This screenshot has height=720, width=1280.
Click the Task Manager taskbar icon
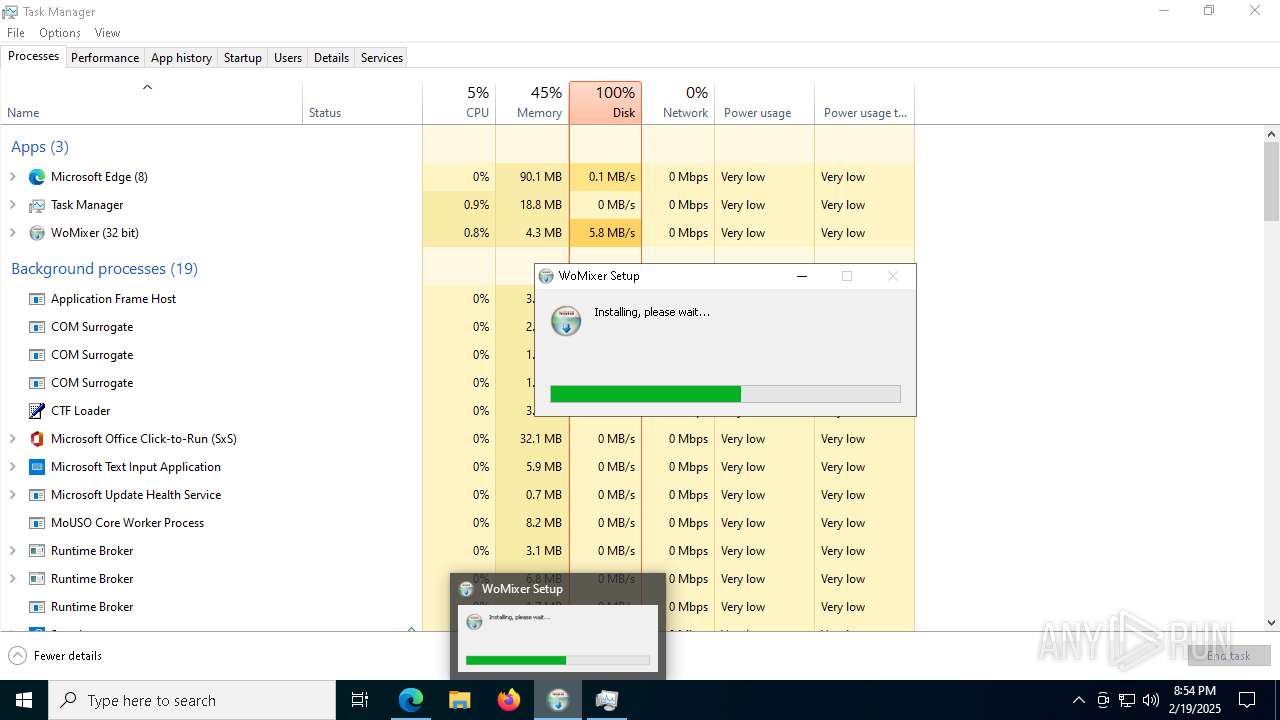607,700
